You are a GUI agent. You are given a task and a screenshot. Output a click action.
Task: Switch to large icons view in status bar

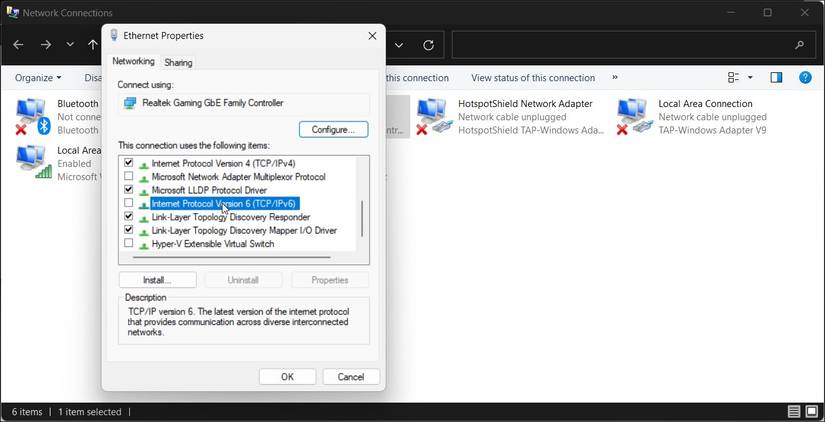coord(812,411)
